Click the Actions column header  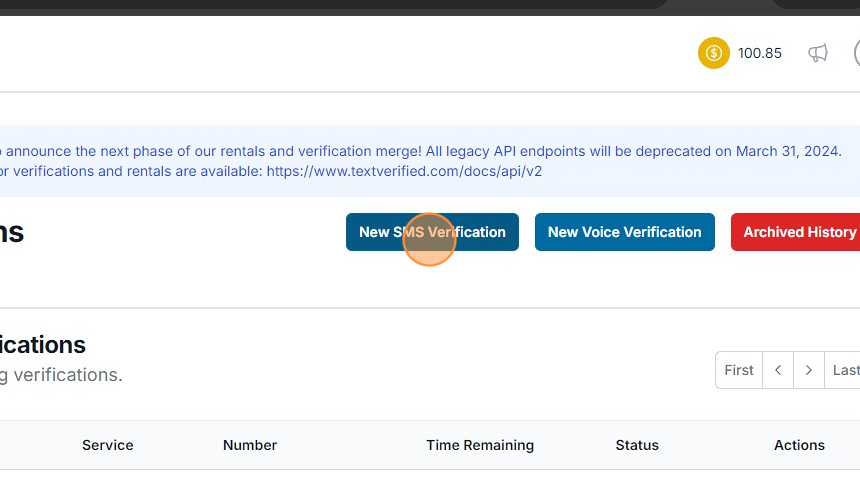pyautogui.click(x=799, y=445)
